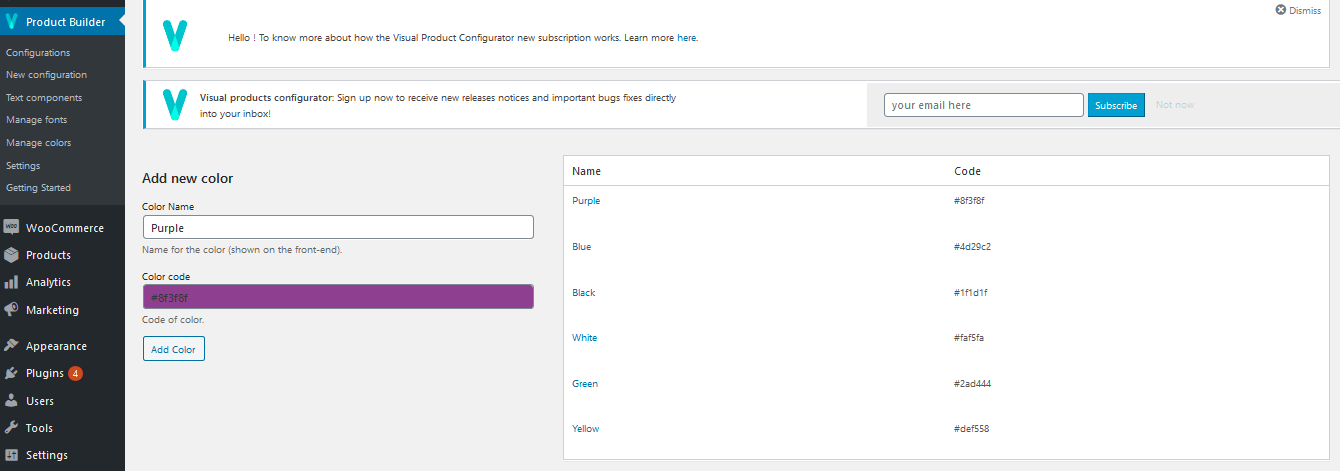
Task: Follow the 'here' learn more link
Action: (x=686, y=38)
